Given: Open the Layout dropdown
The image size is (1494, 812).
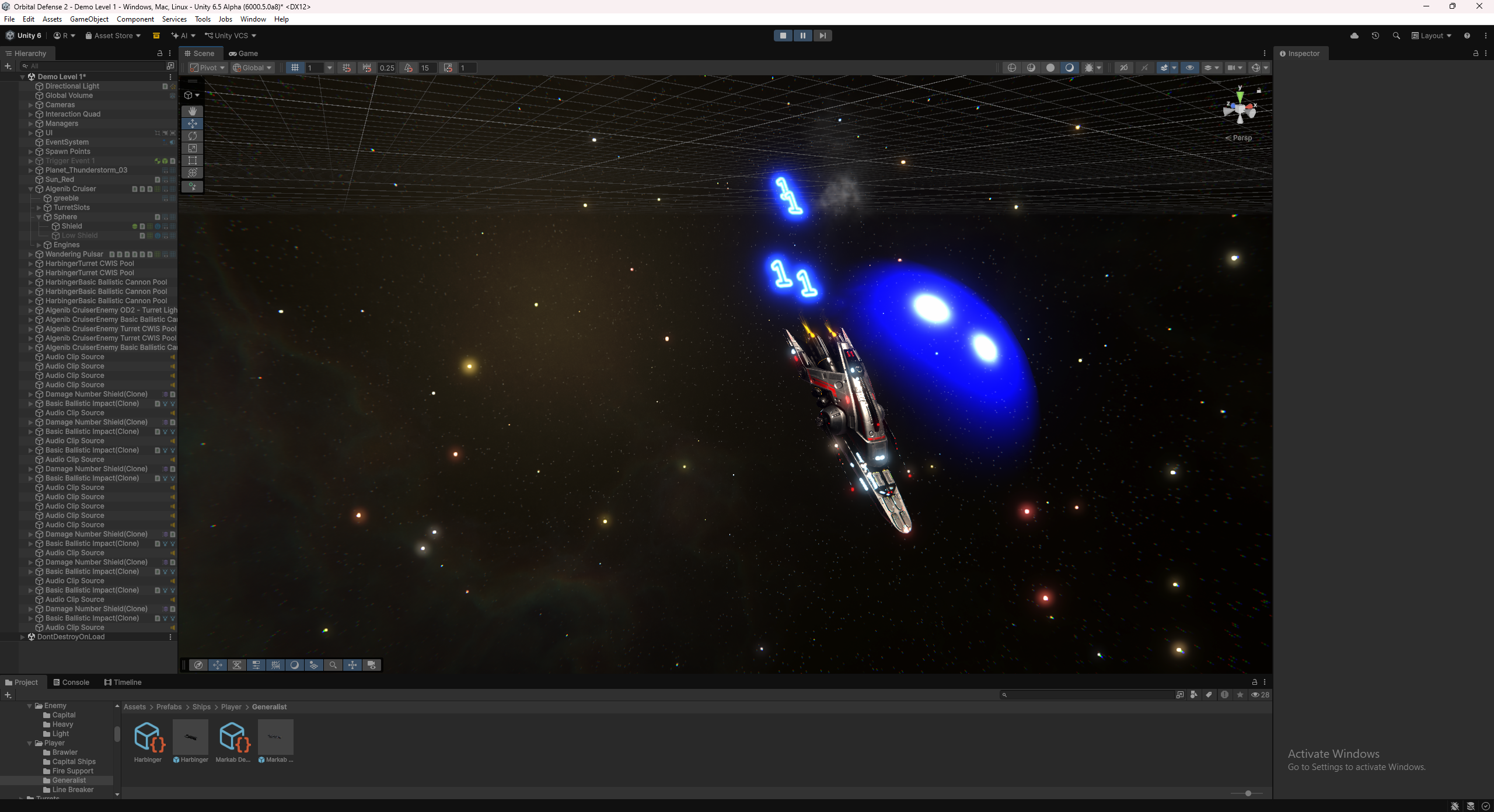Looking at the screenshot, I should [1432, 36].
